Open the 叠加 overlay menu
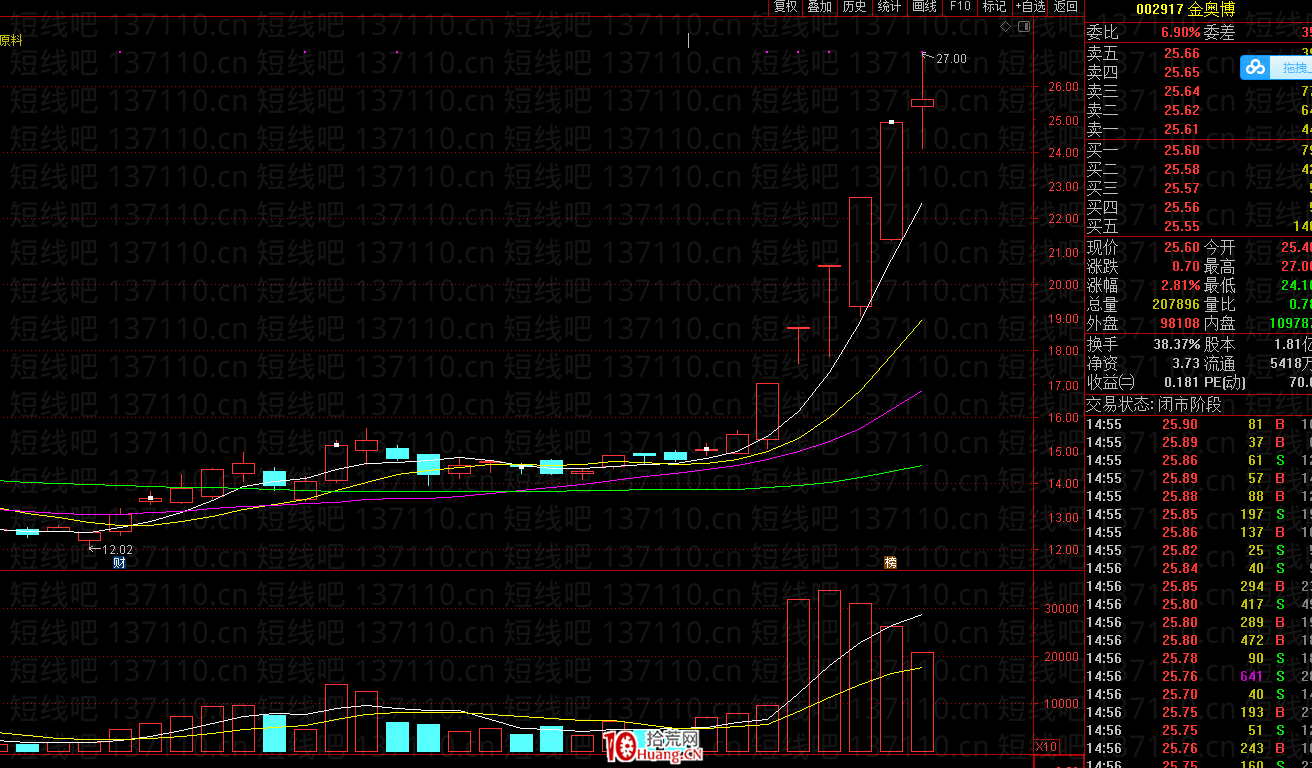This screenshot has height=768, width=1312. point(819,7)
